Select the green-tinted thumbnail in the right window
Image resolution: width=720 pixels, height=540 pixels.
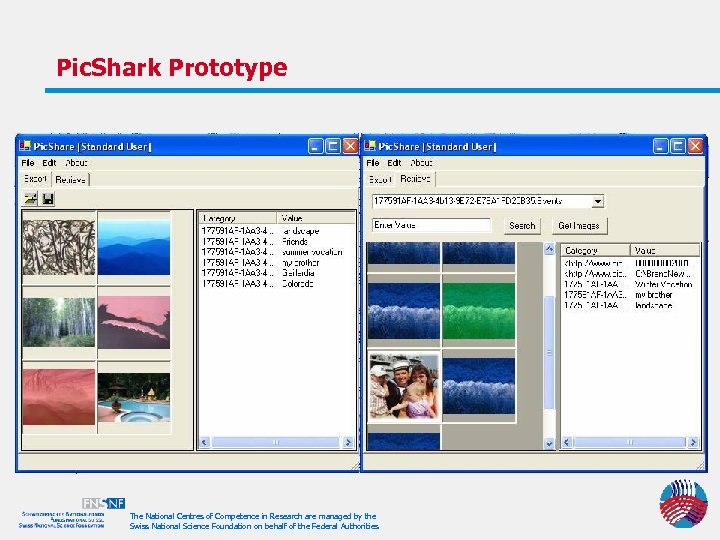click(478, 311)
